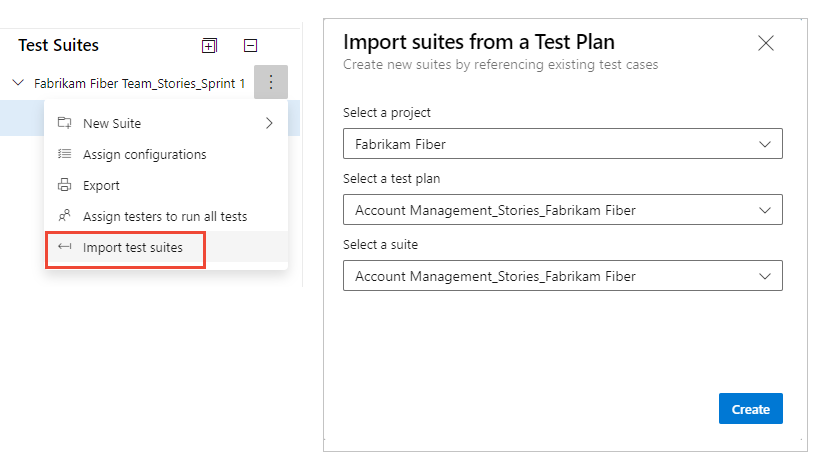Image resolution: width=820 pixels, height=472 pixels.
Task: Select Assign testers to run all tests
Action: pyautogui.click(x=164, y=216)
